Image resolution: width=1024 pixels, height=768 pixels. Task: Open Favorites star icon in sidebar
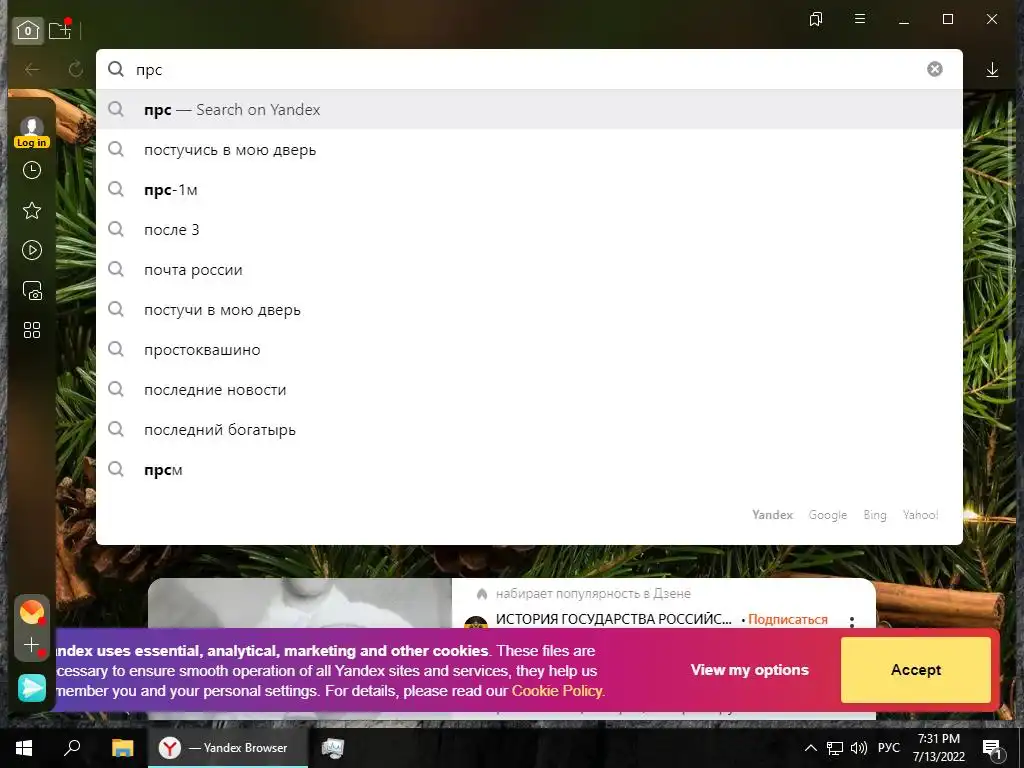[x=31, y=210]
